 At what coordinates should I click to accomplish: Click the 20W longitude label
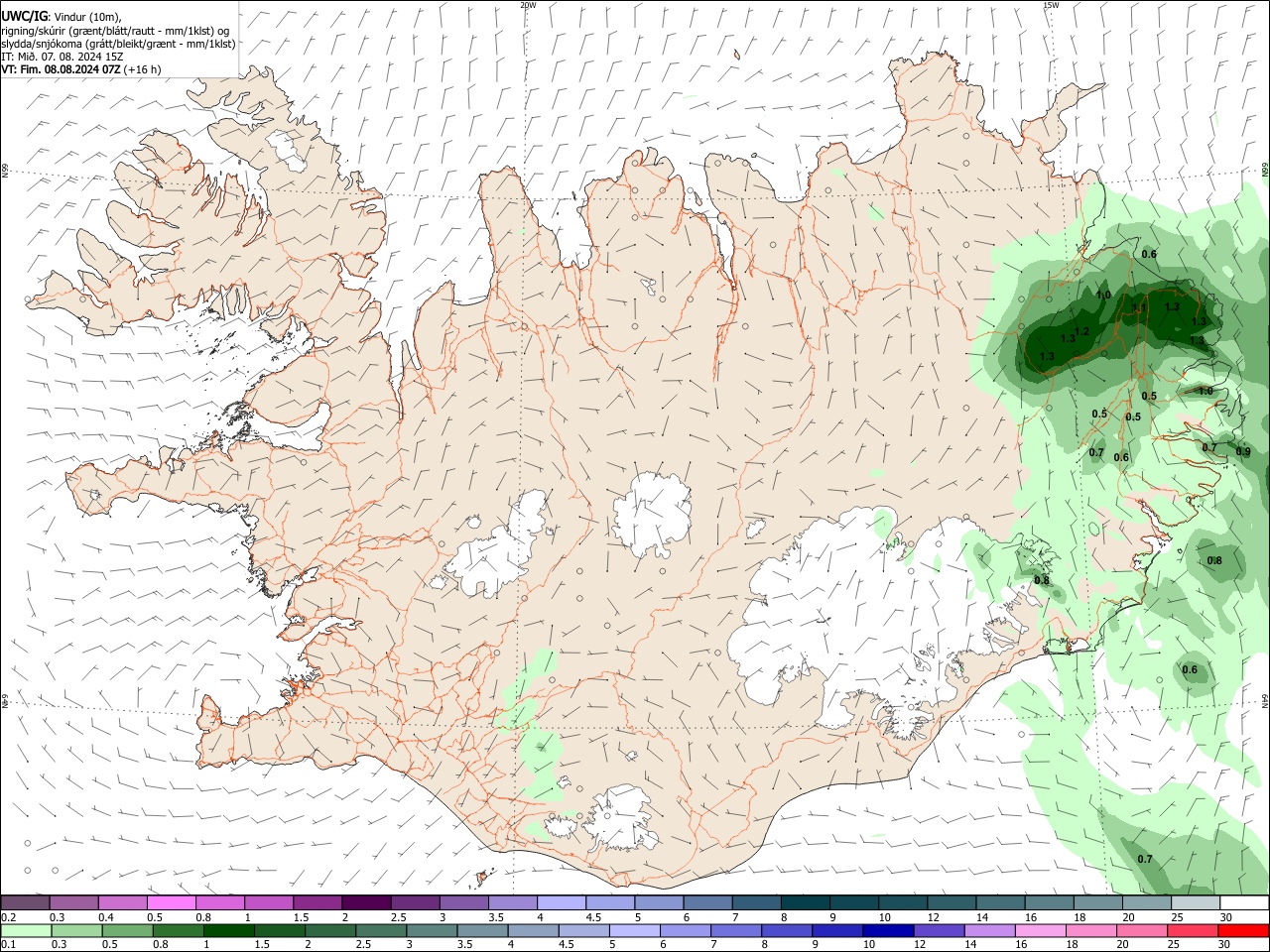point(528,5)
